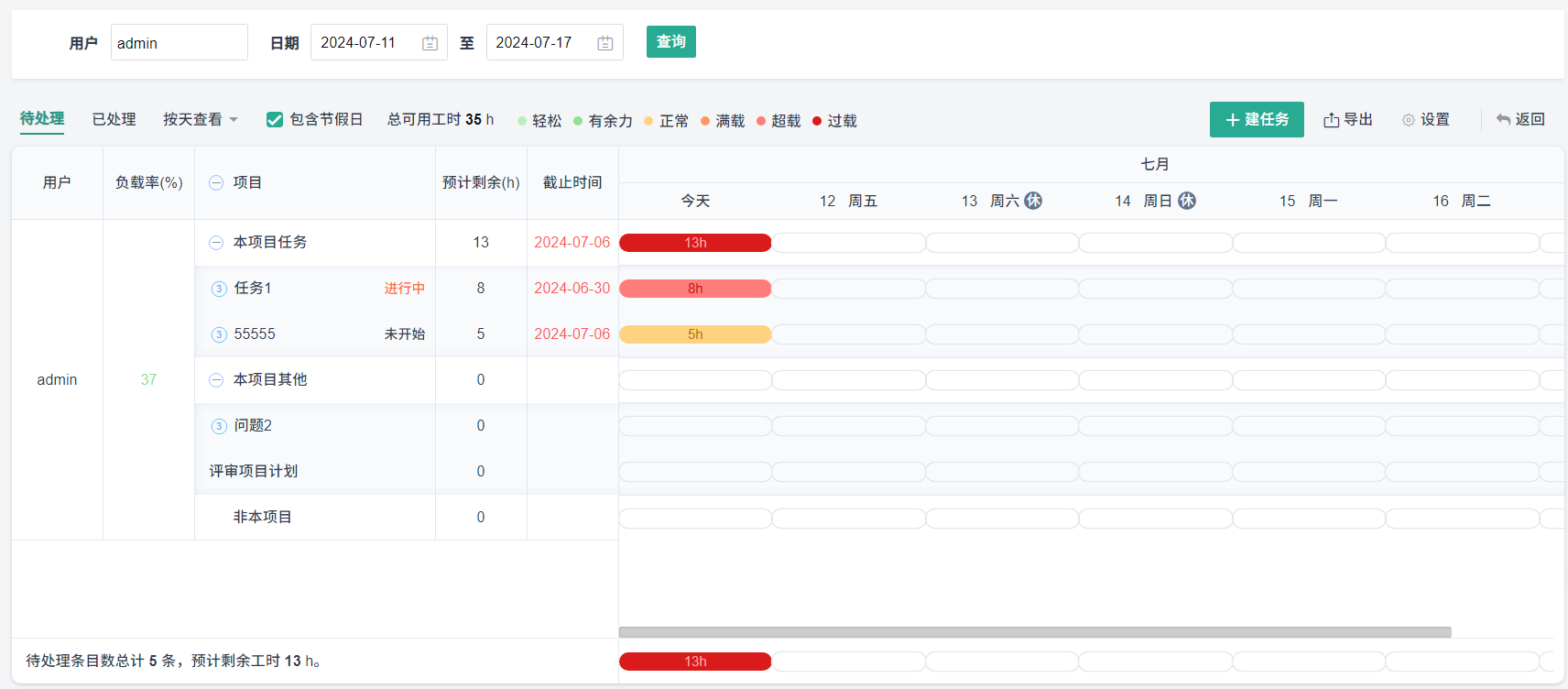The height and width of the screenshot is (689, 1568).
Task: Click end date field 2024-07-17
Action: [x=555, y=42]
